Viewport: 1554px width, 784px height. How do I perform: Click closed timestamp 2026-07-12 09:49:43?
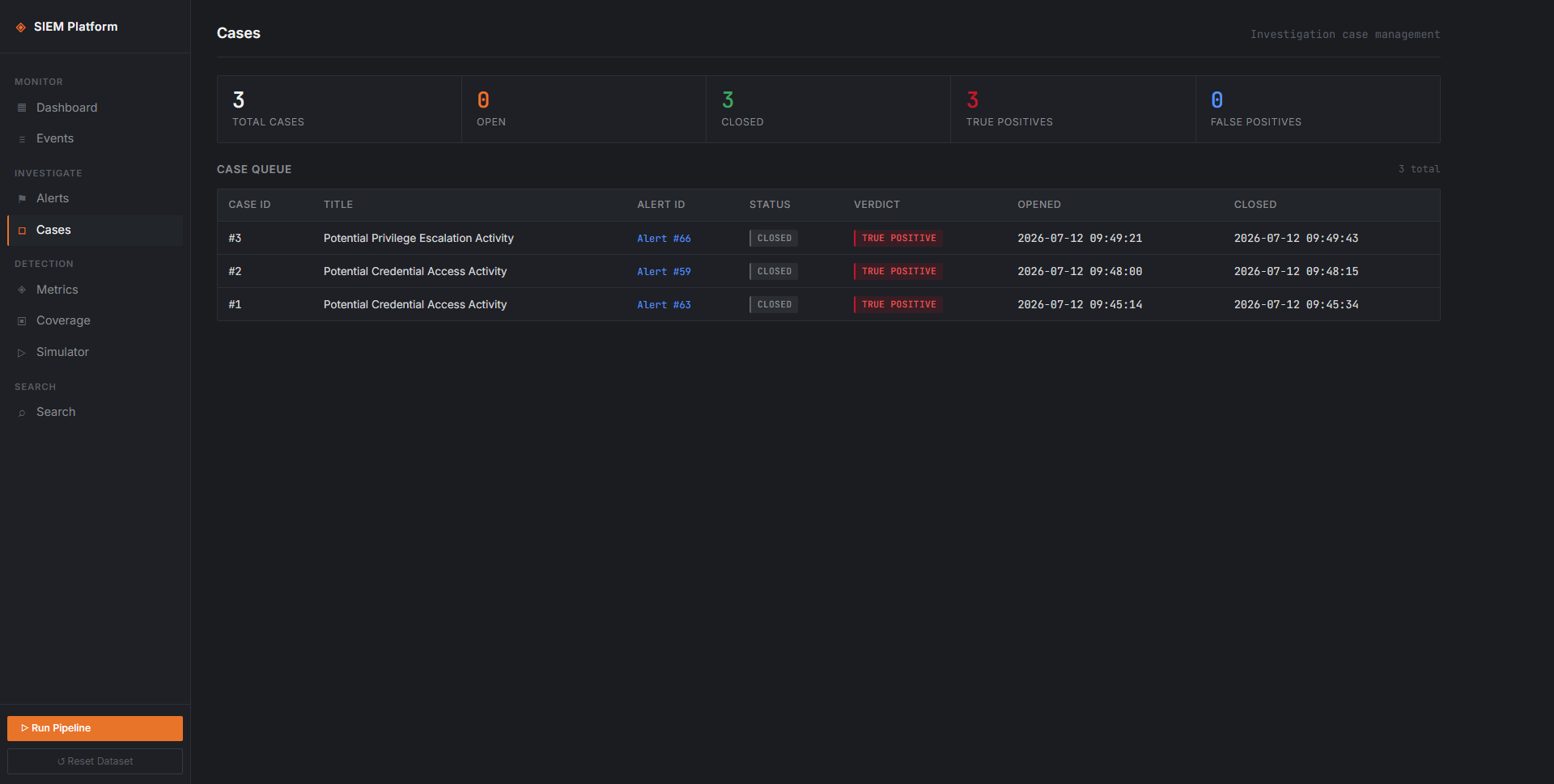(x=1296, y=238)
